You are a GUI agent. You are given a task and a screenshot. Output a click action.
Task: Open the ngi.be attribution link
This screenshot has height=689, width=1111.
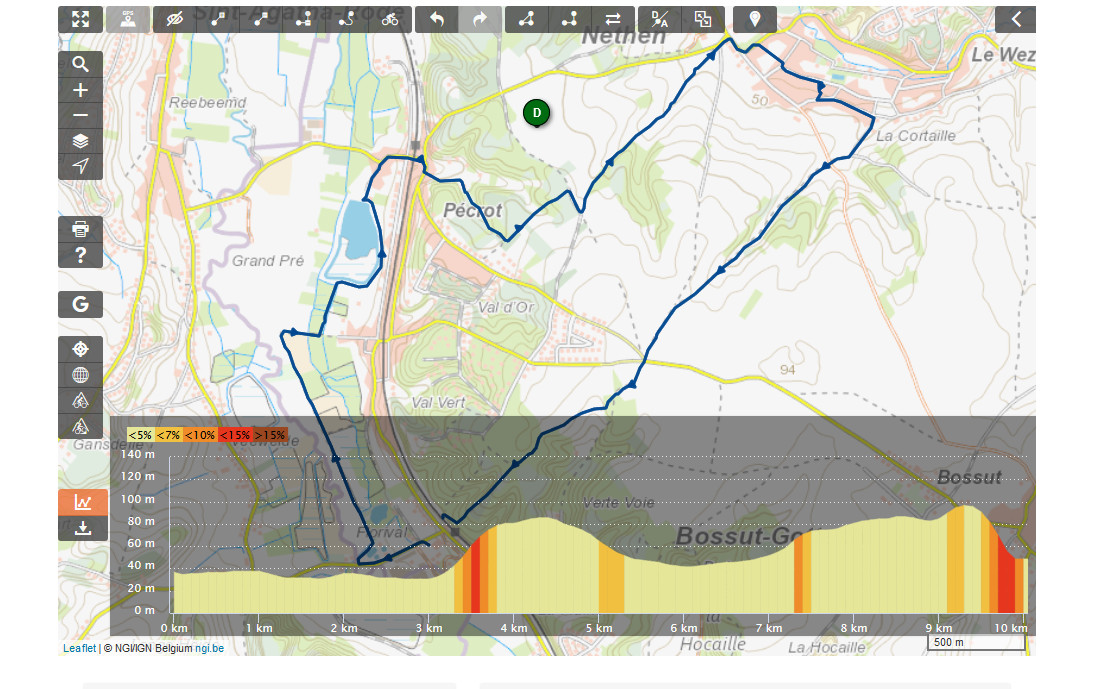pyautogui.click(x=209, y=648)
